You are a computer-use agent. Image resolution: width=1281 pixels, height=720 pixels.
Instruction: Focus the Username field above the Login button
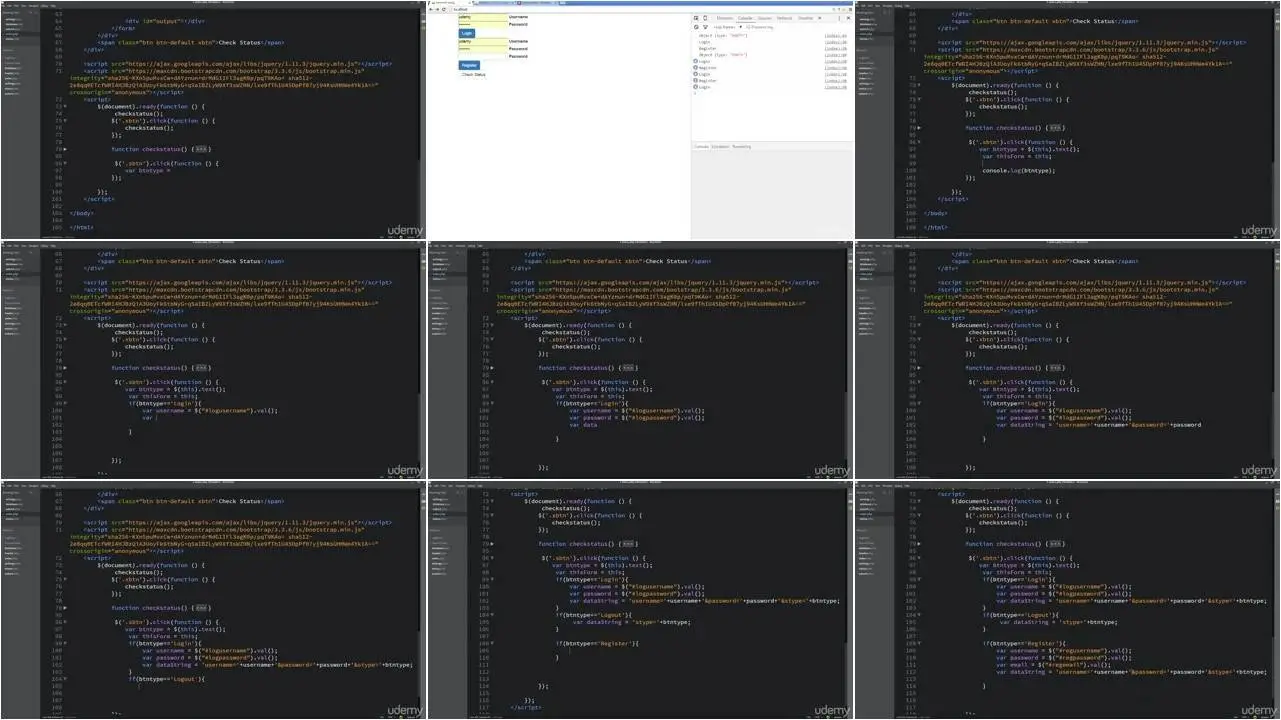483,17
